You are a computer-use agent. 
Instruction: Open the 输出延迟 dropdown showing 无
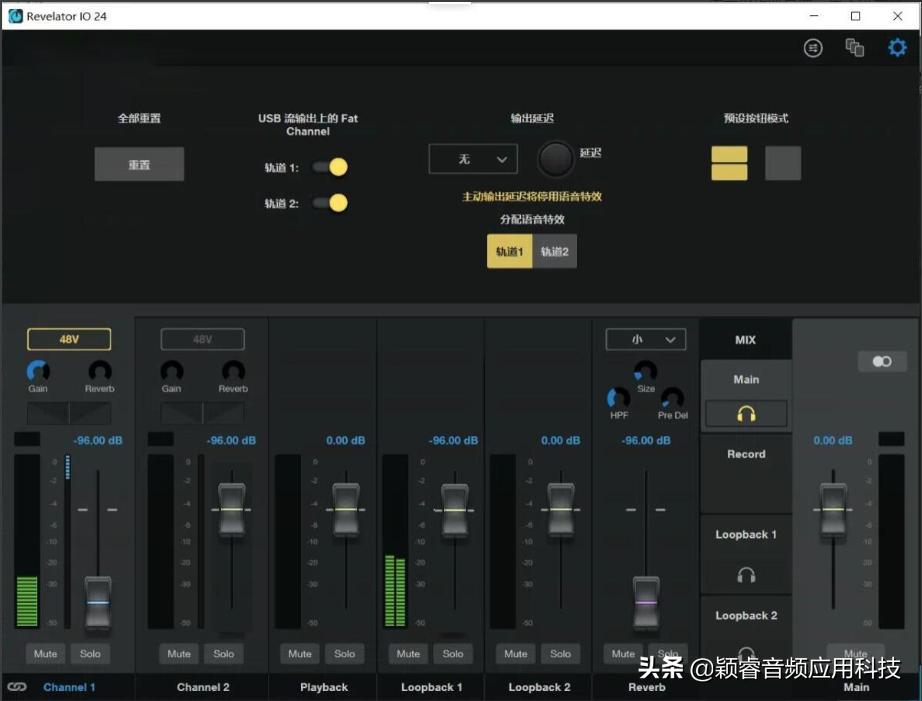tap(472, 158)
